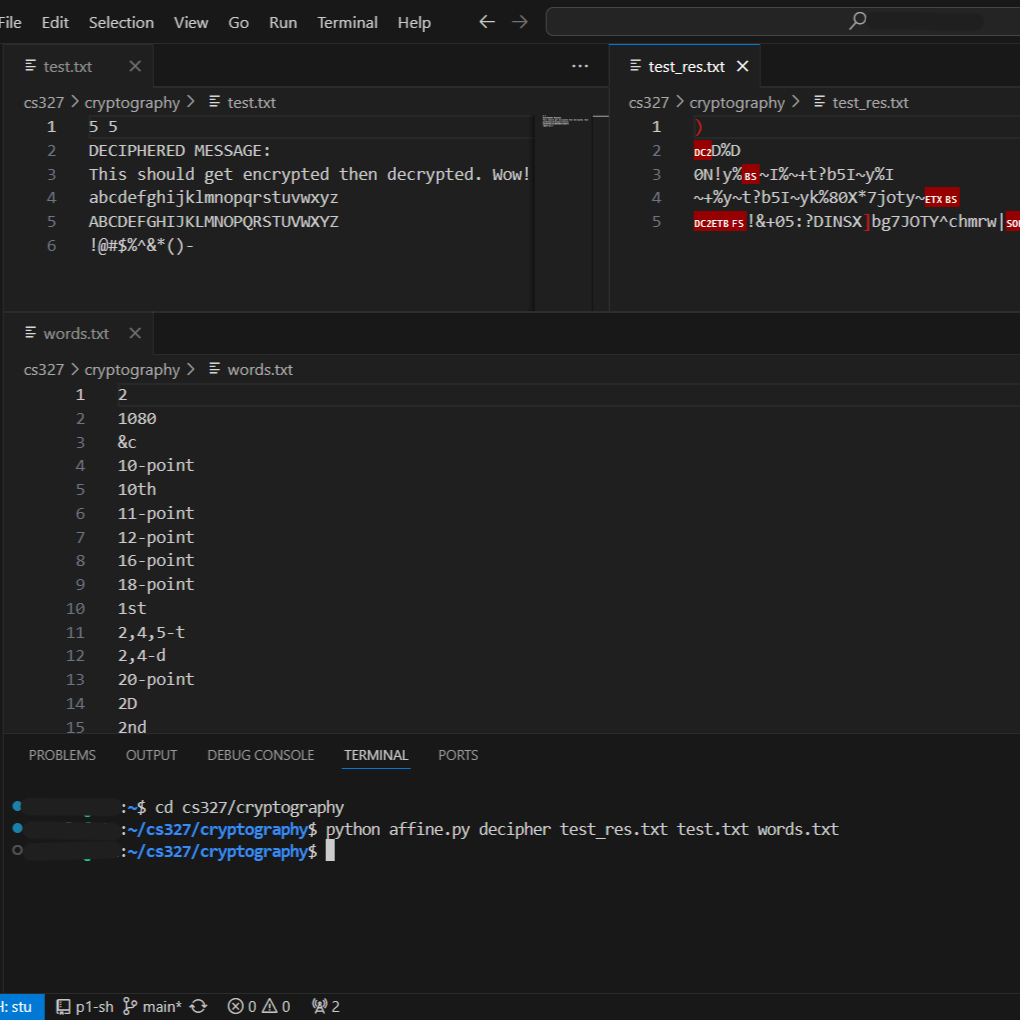The width and height of the screenshot is (1020, 1020).
Task: Click cryptography in test.txt breadcrumb
Action: [132, 103]
